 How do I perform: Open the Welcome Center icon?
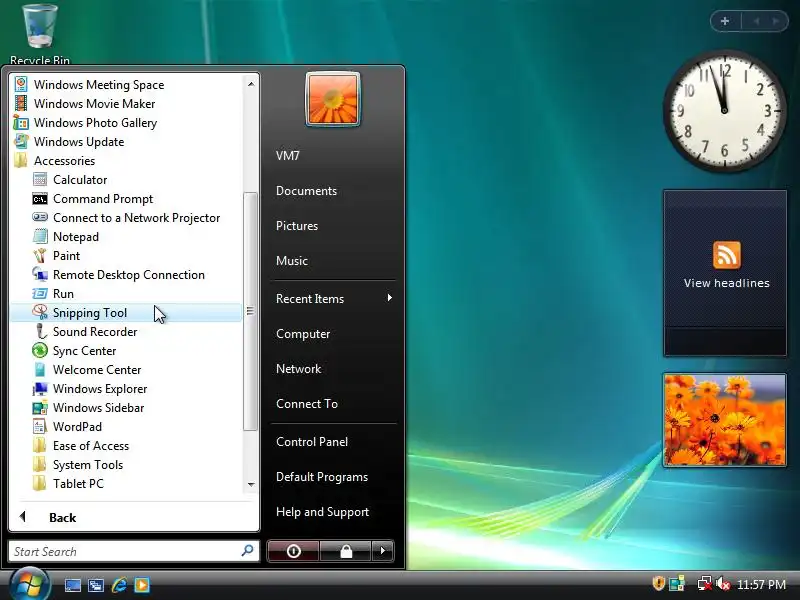coord(40,369)
